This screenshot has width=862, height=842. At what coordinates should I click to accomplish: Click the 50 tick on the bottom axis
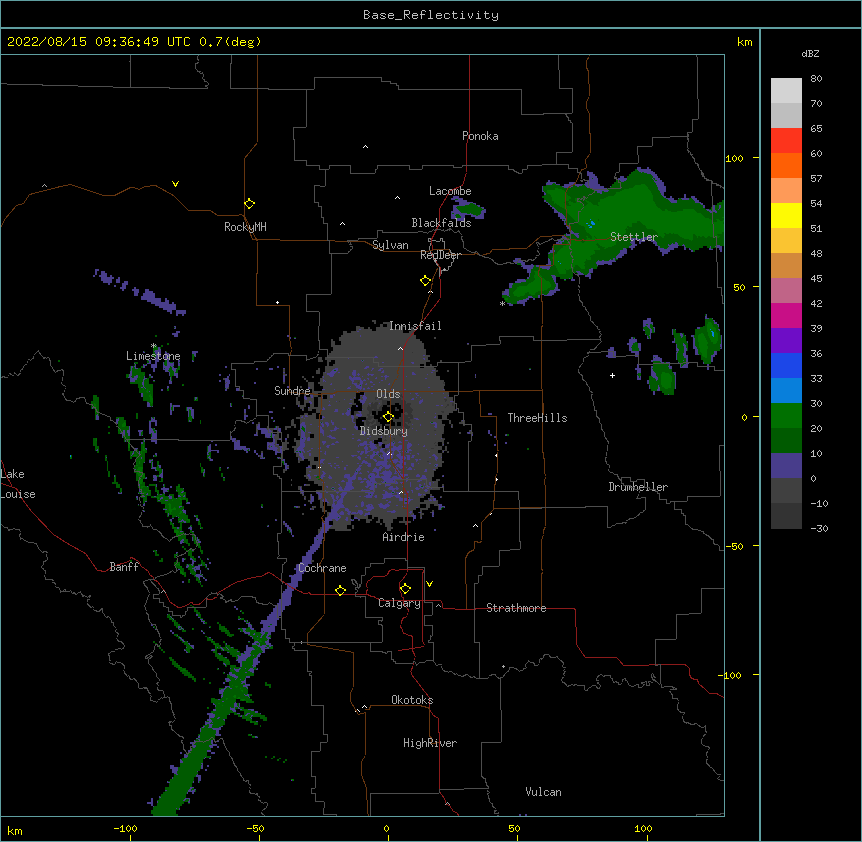point(514,828)
